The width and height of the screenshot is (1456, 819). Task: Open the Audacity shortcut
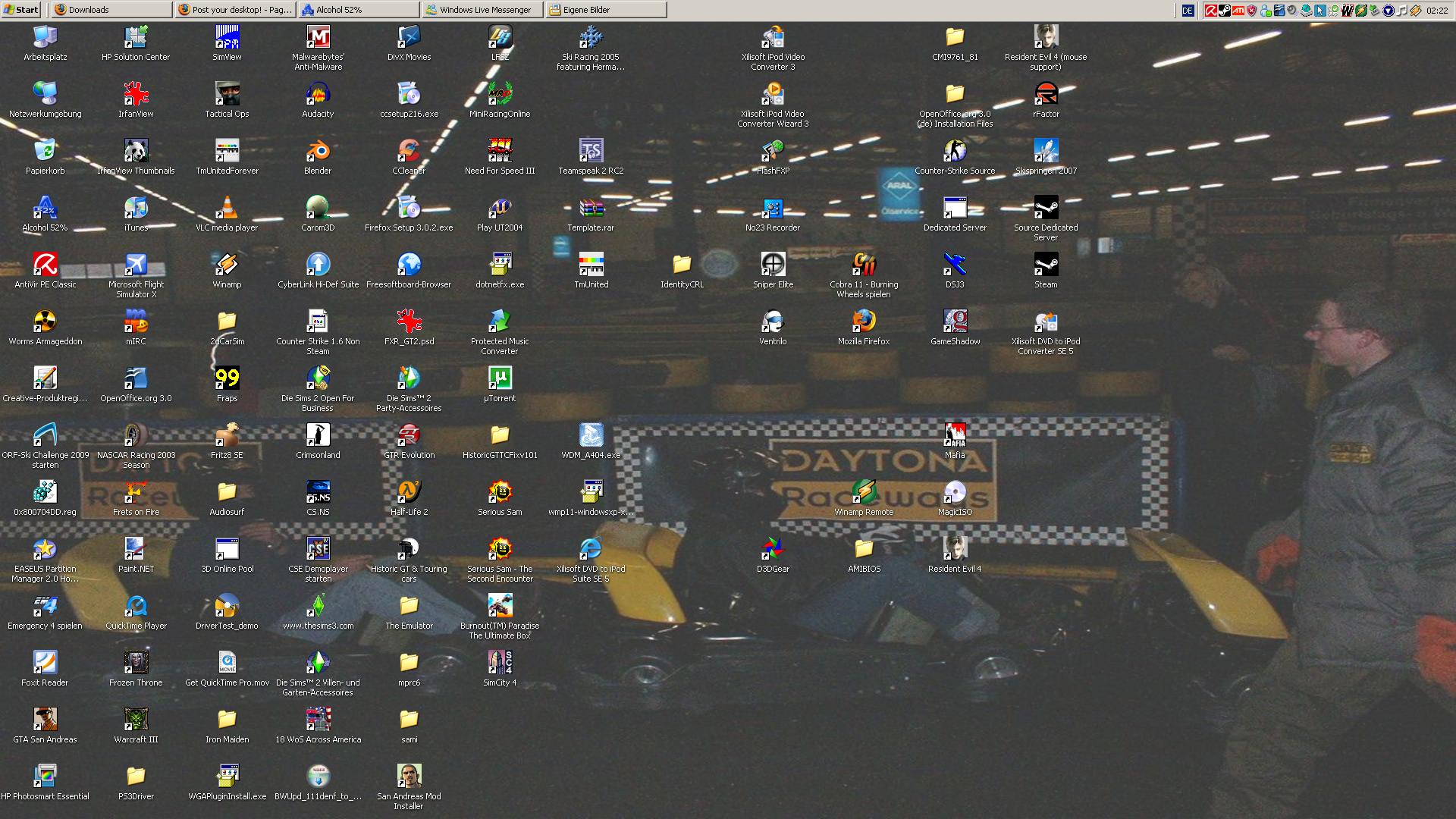(318, 94)
